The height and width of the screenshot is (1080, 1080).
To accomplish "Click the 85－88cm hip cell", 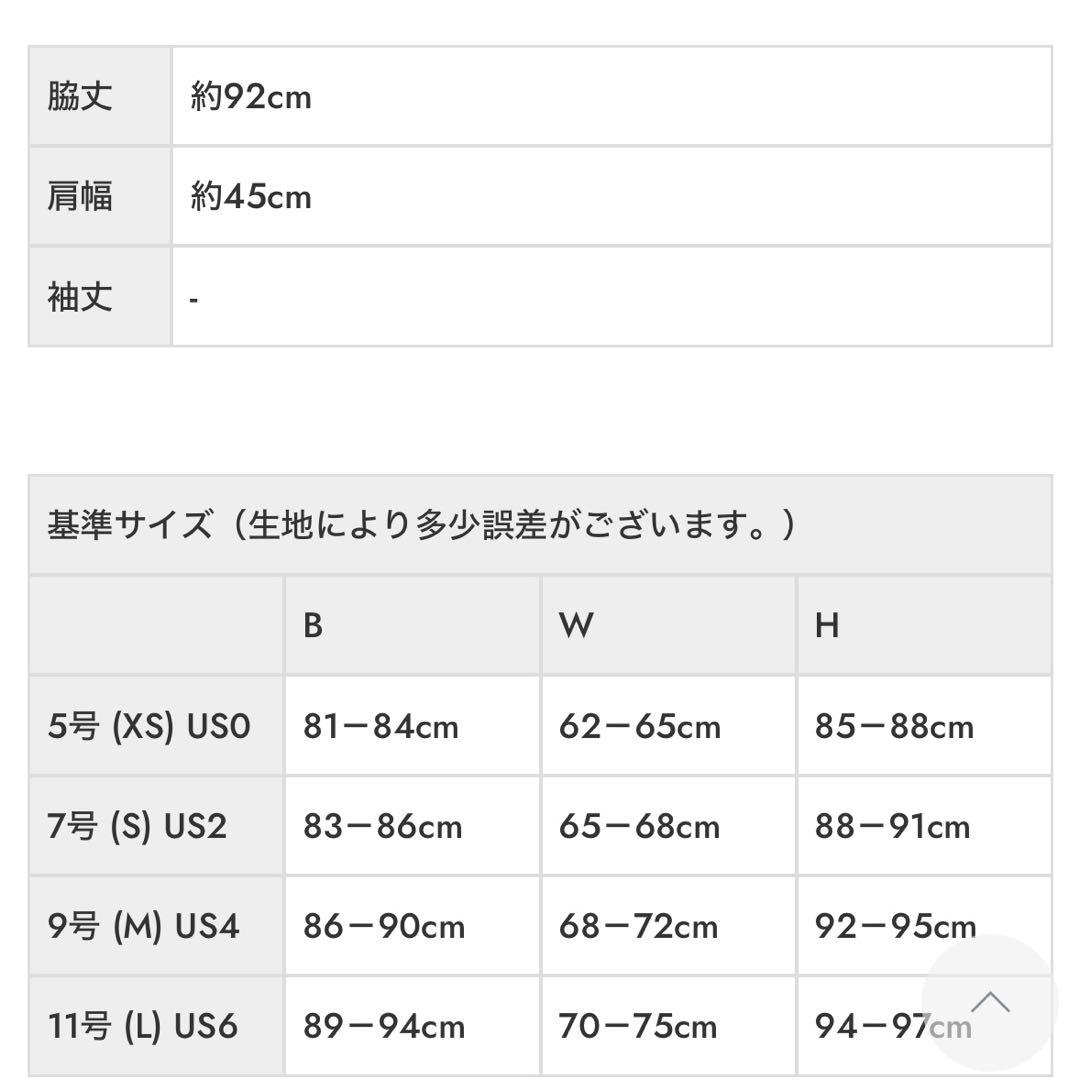I will [x=894, y=726].
